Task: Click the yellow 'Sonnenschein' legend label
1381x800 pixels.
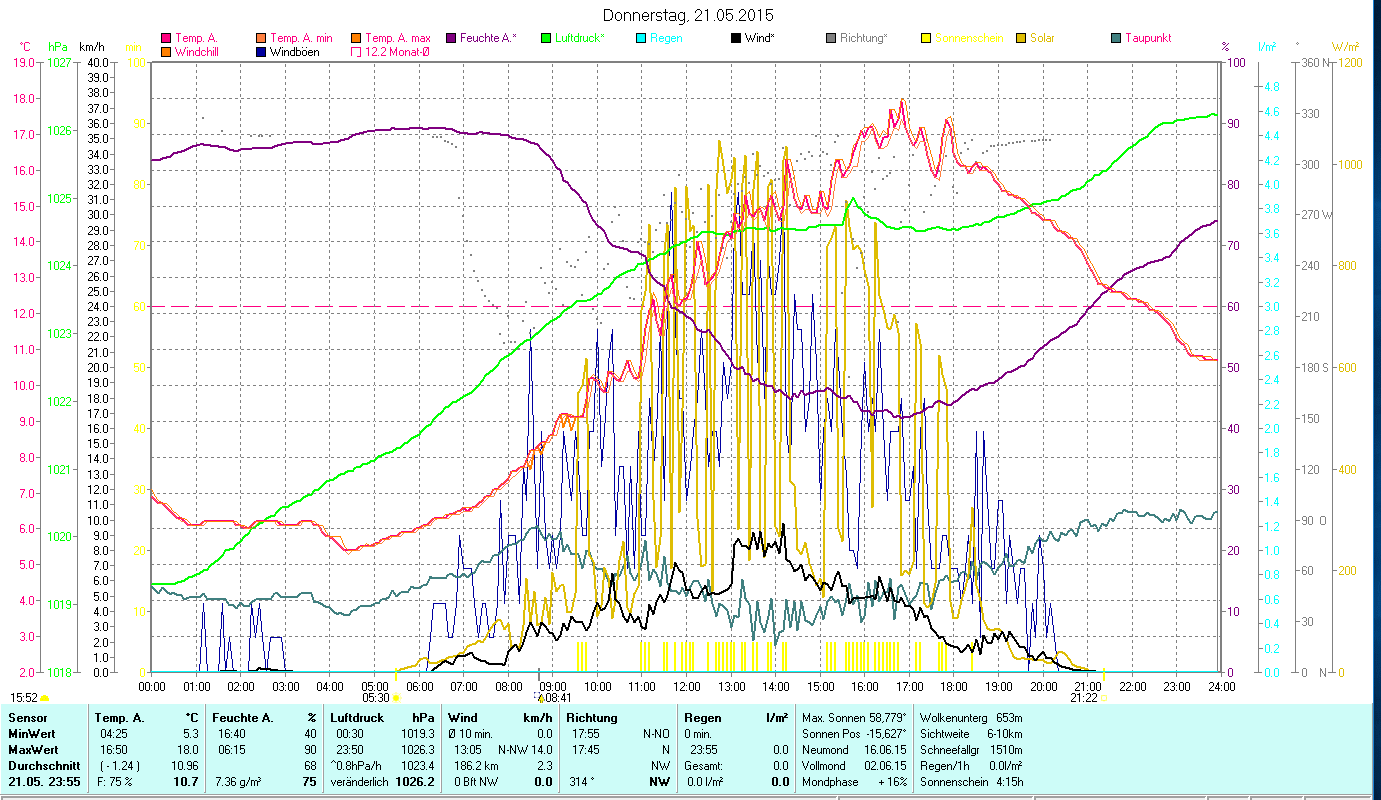Action: click(x=969, y=38)
